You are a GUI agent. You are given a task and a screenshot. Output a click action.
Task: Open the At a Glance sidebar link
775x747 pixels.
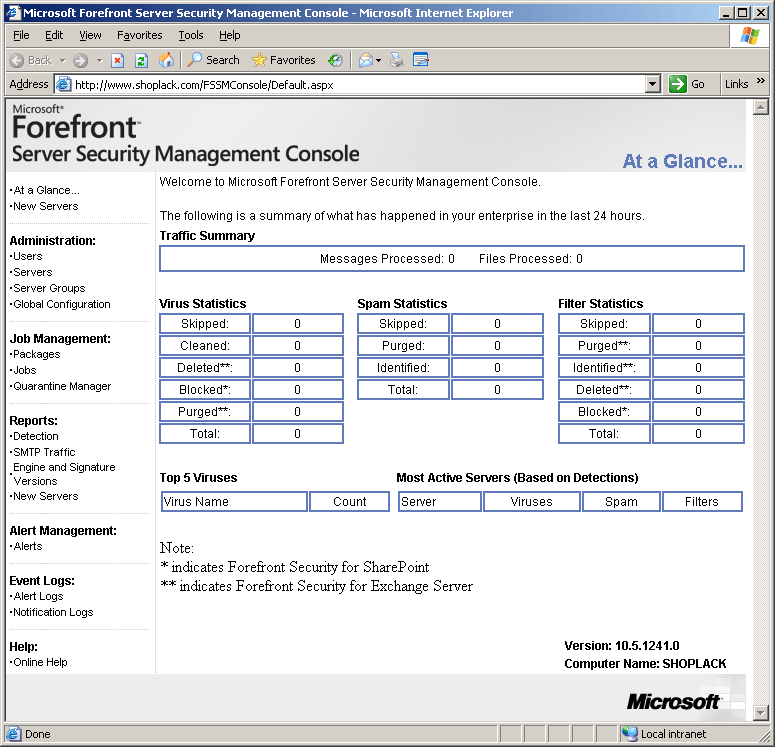46,190
